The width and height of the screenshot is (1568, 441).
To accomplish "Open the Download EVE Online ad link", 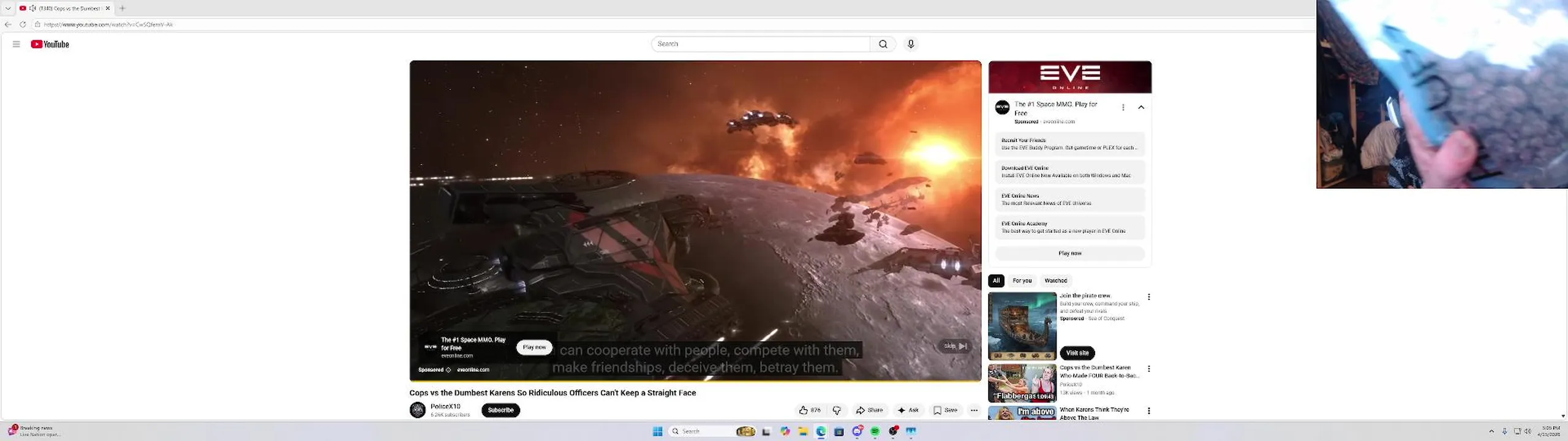I will coord(1070,171).
